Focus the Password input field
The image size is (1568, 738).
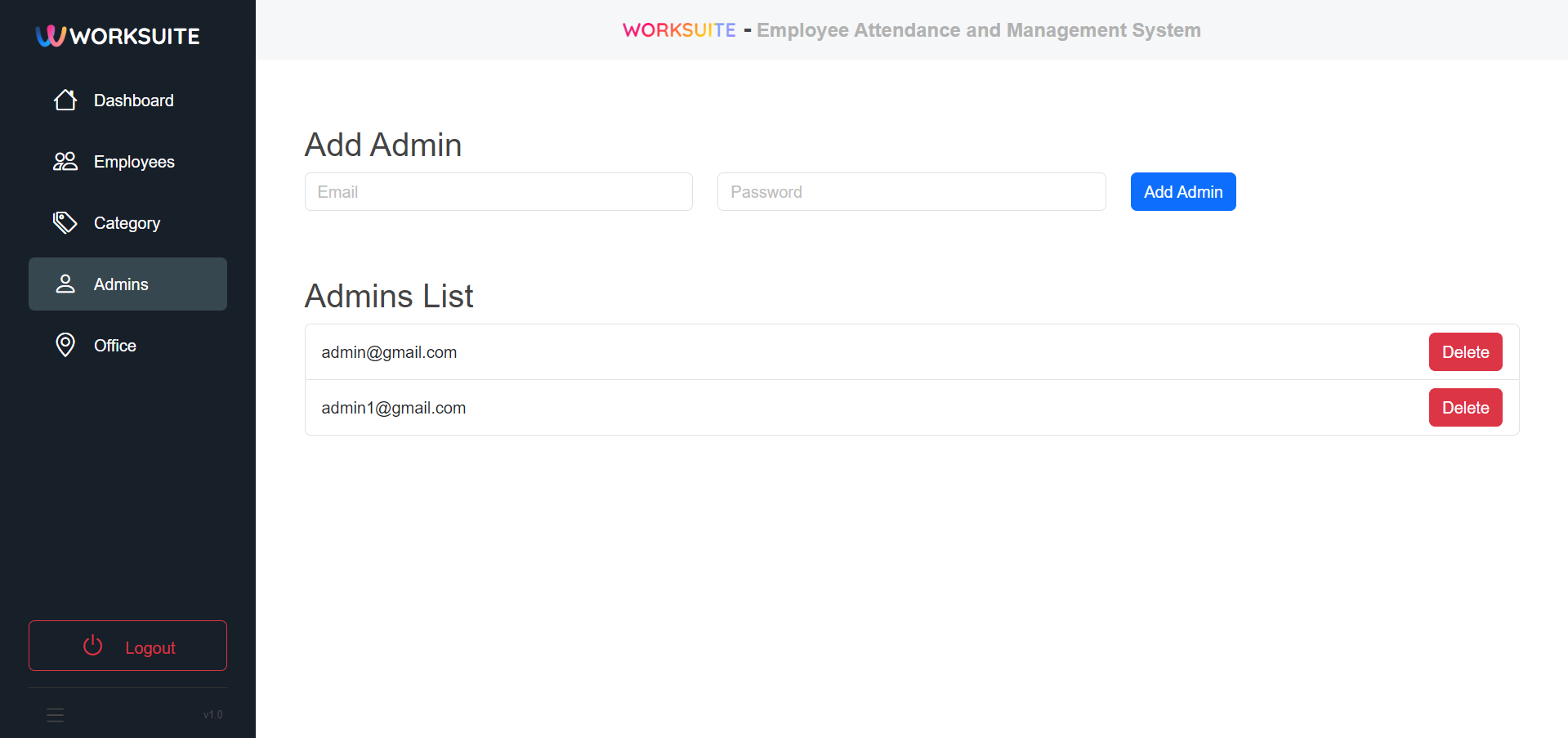pyautogui.click(x=911, y=192)
